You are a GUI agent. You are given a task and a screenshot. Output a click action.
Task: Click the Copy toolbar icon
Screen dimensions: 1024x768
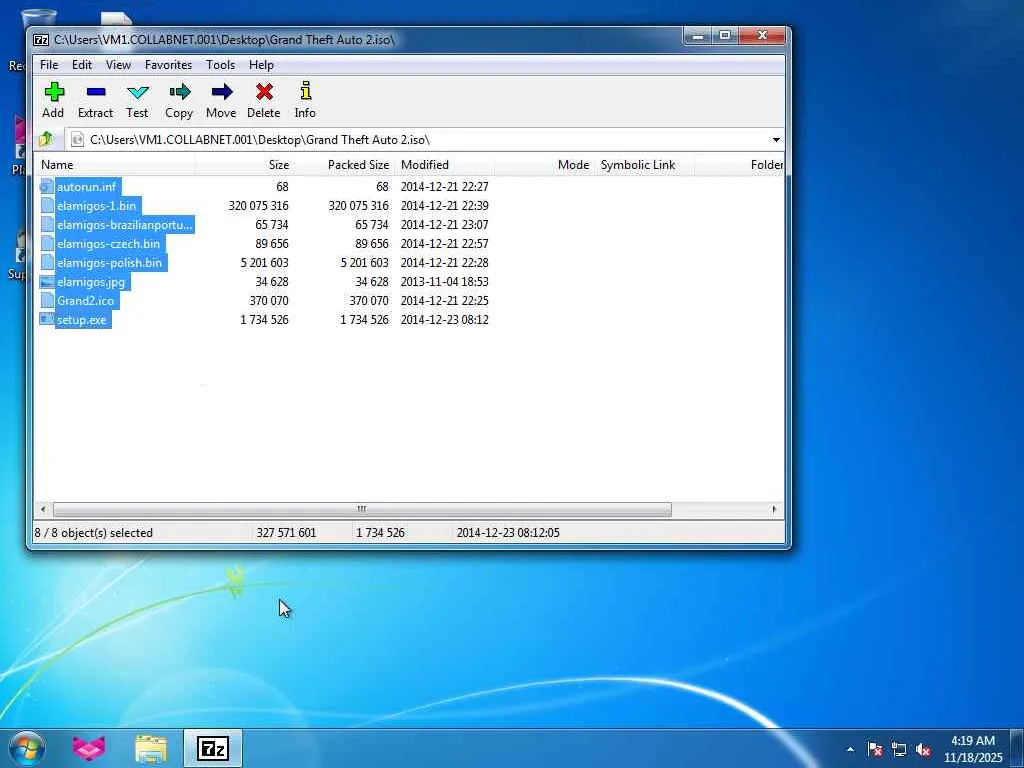179,92
